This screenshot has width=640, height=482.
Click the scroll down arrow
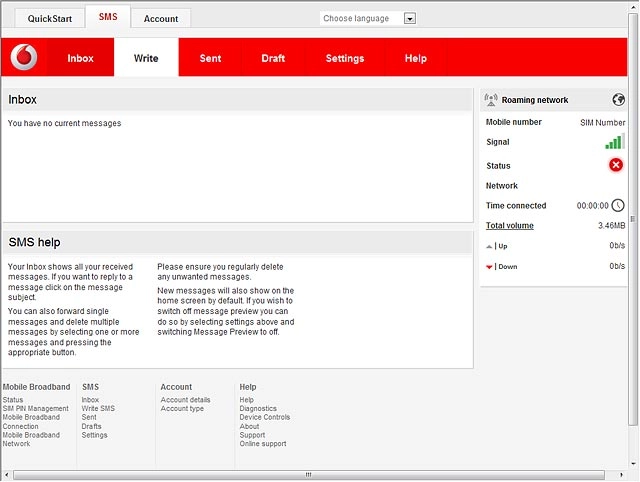[x=633, y=463]
